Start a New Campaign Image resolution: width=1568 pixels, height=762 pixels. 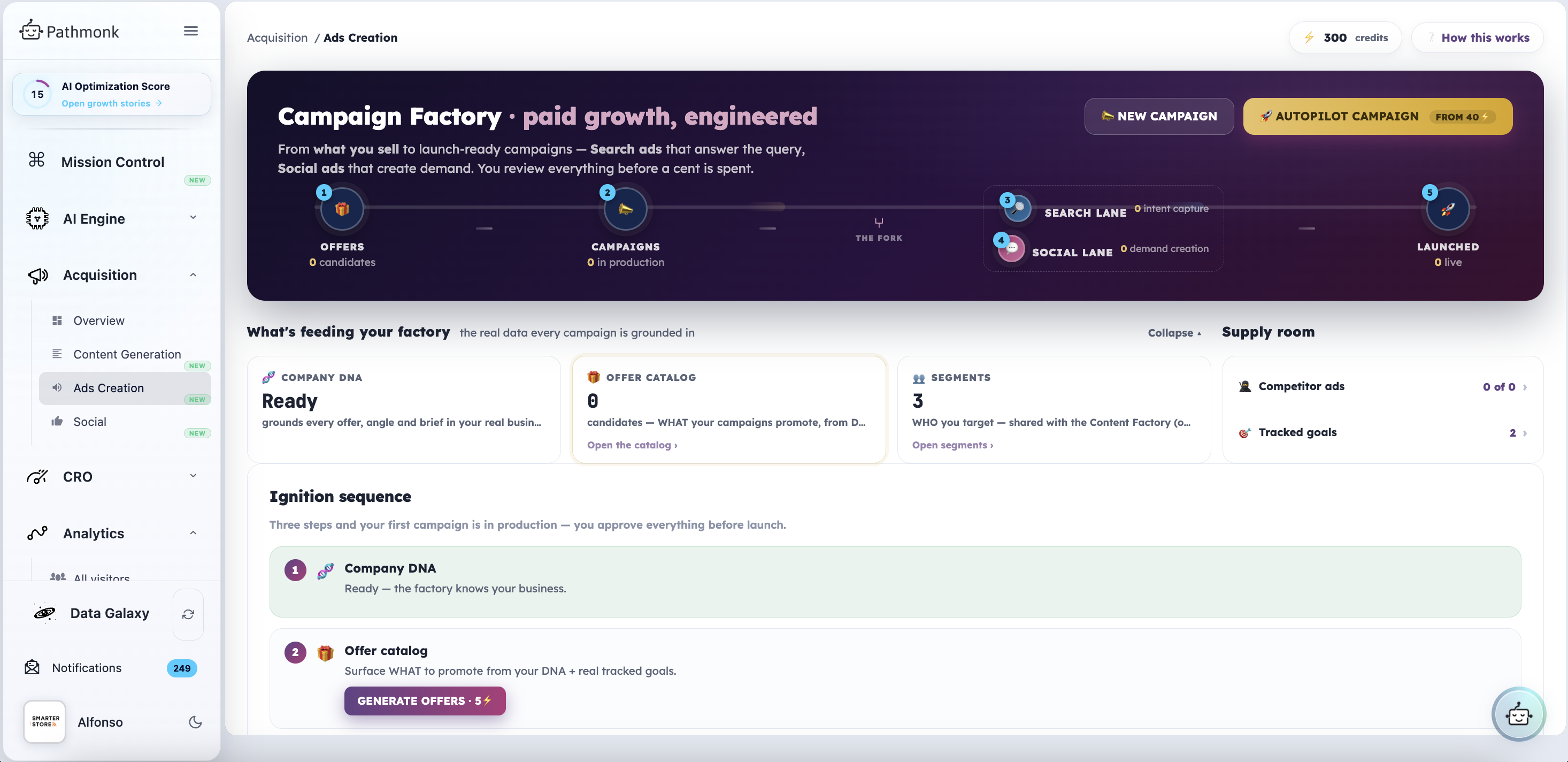click(1159, 116)
